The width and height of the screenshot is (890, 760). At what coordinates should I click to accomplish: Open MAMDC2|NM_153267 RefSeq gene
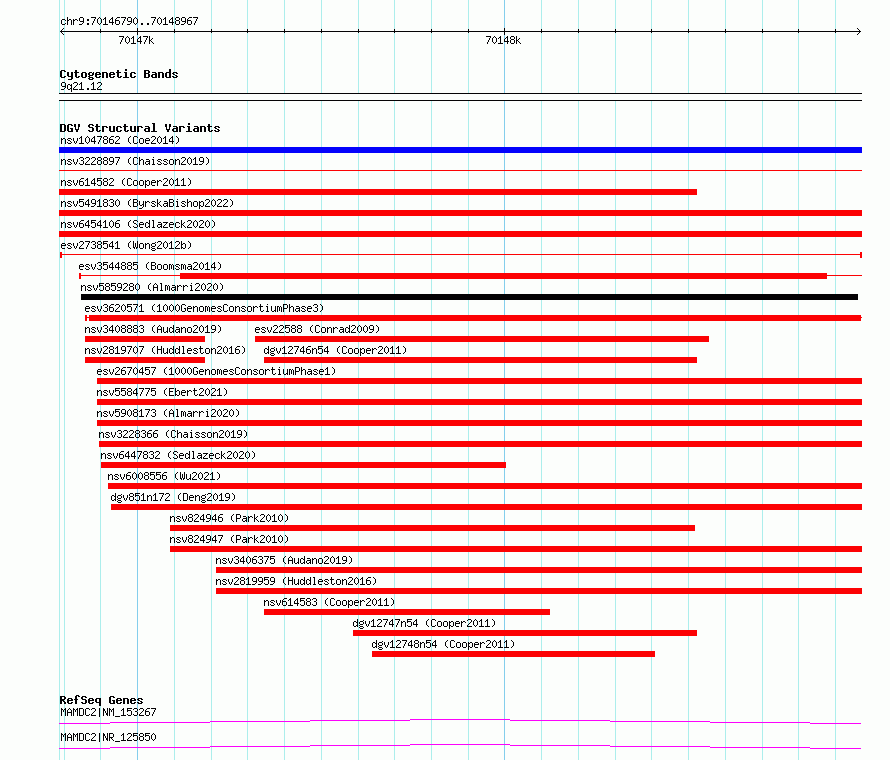coord(108,712)
